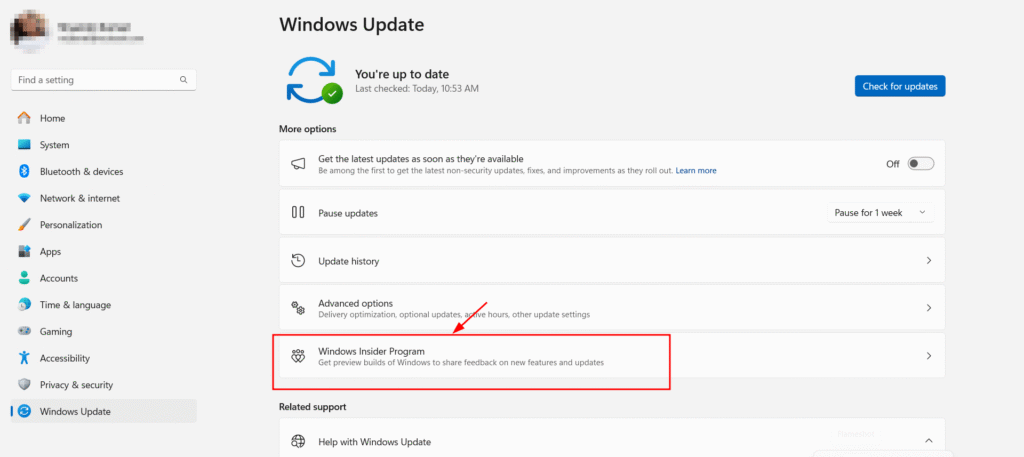Click the Off label beside the toggle

893,164
